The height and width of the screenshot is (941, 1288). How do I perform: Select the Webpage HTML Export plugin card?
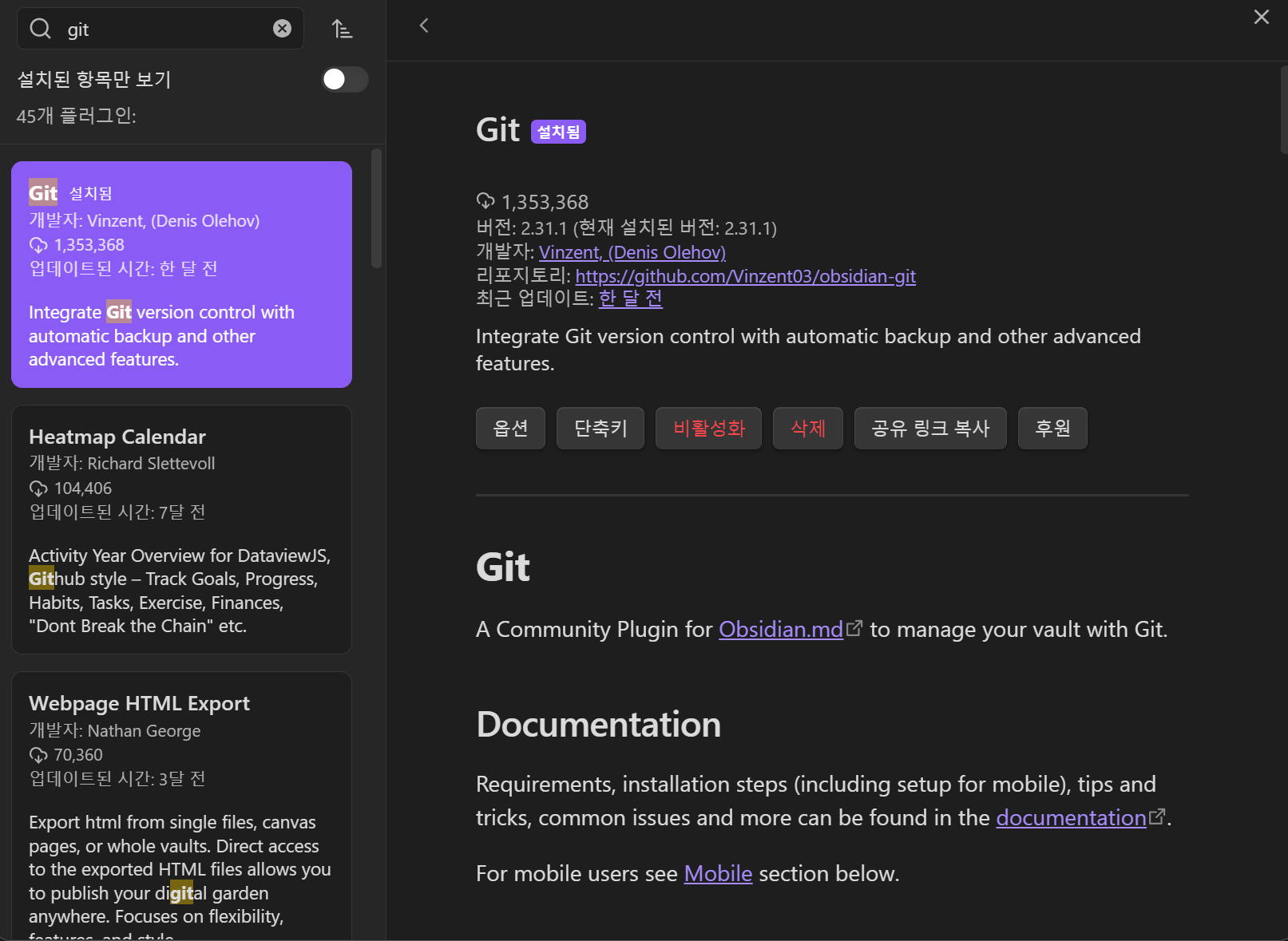[x=181, y=806]
